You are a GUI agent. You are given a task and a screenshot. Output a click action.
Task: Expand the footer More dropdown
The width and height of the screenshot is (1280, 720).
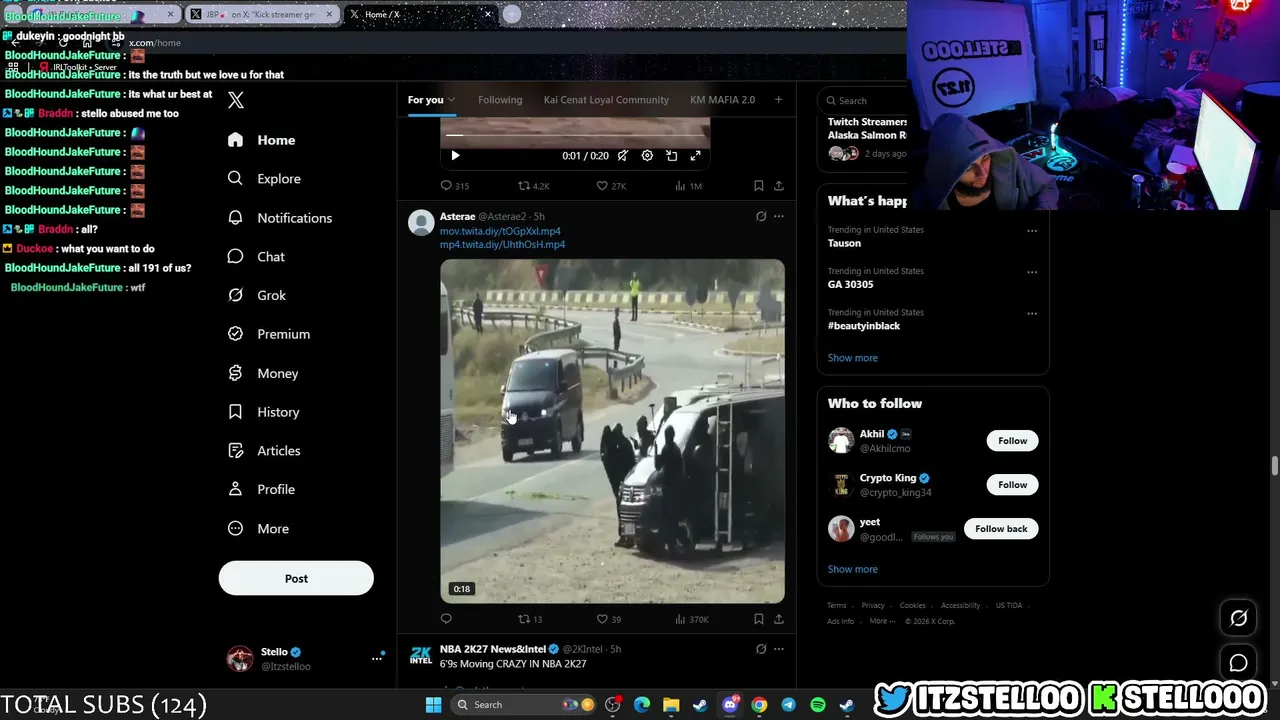(x=882, y=621)
